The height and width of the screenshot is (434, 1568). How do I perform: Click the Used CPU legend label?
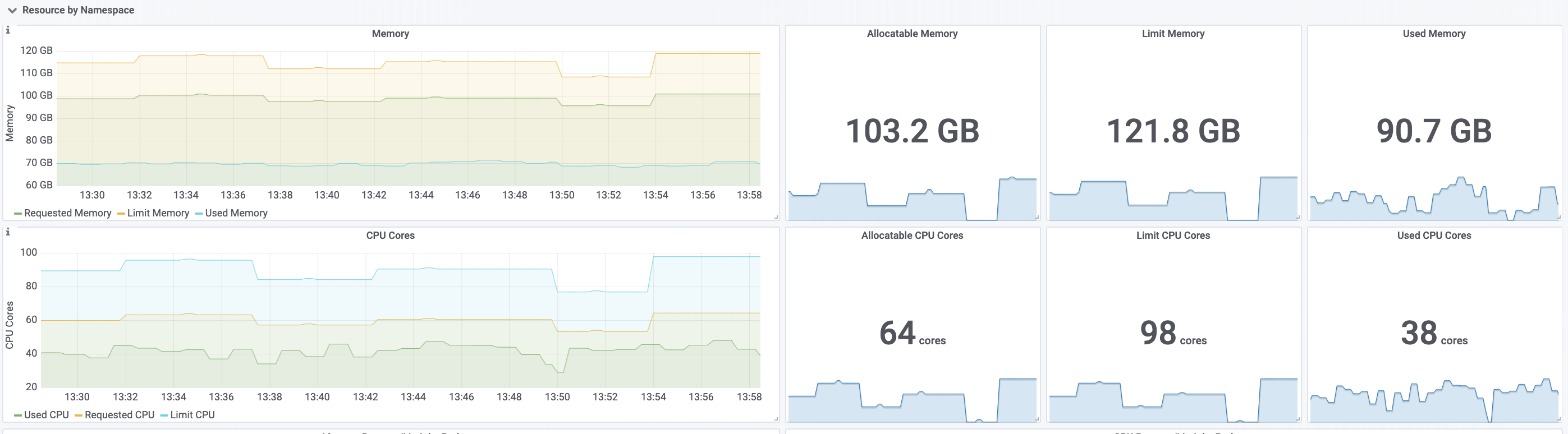click(46, 414)
